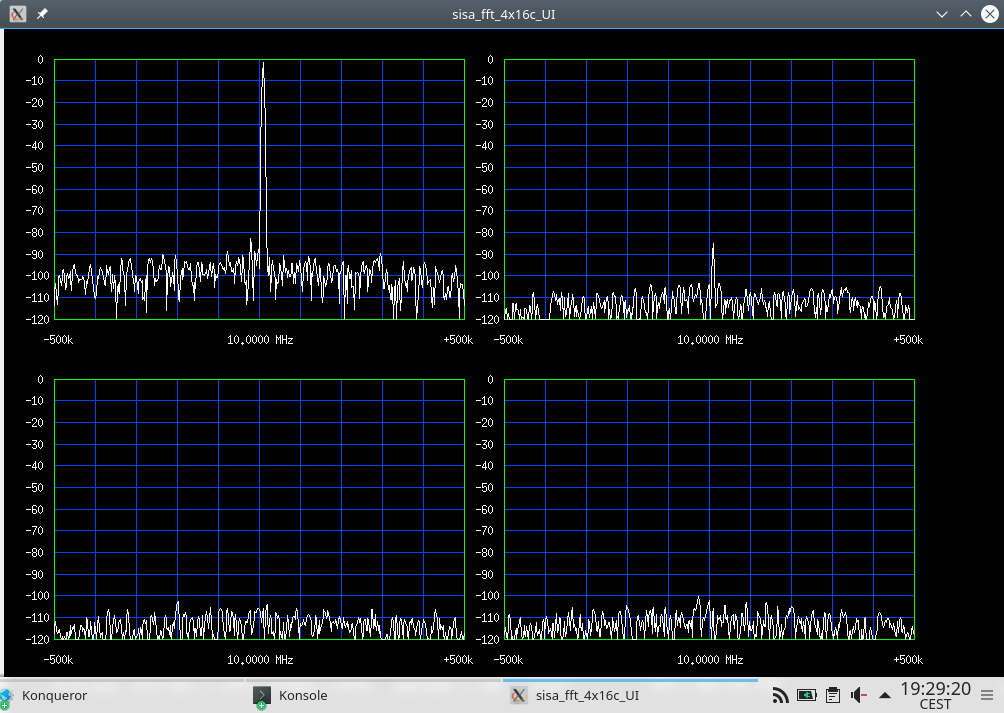Open Konsole via its taskbar icon
Screen dimensions: 1004x713
point(261,695)
